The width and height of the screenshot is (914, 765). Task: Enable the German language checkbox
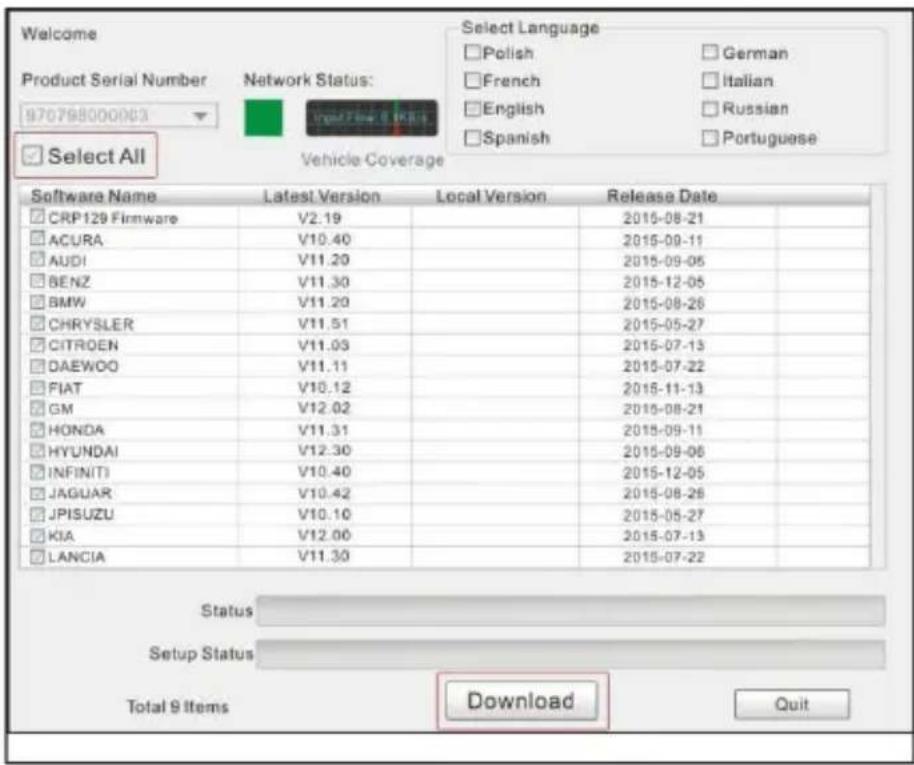[x=709, y=52]
